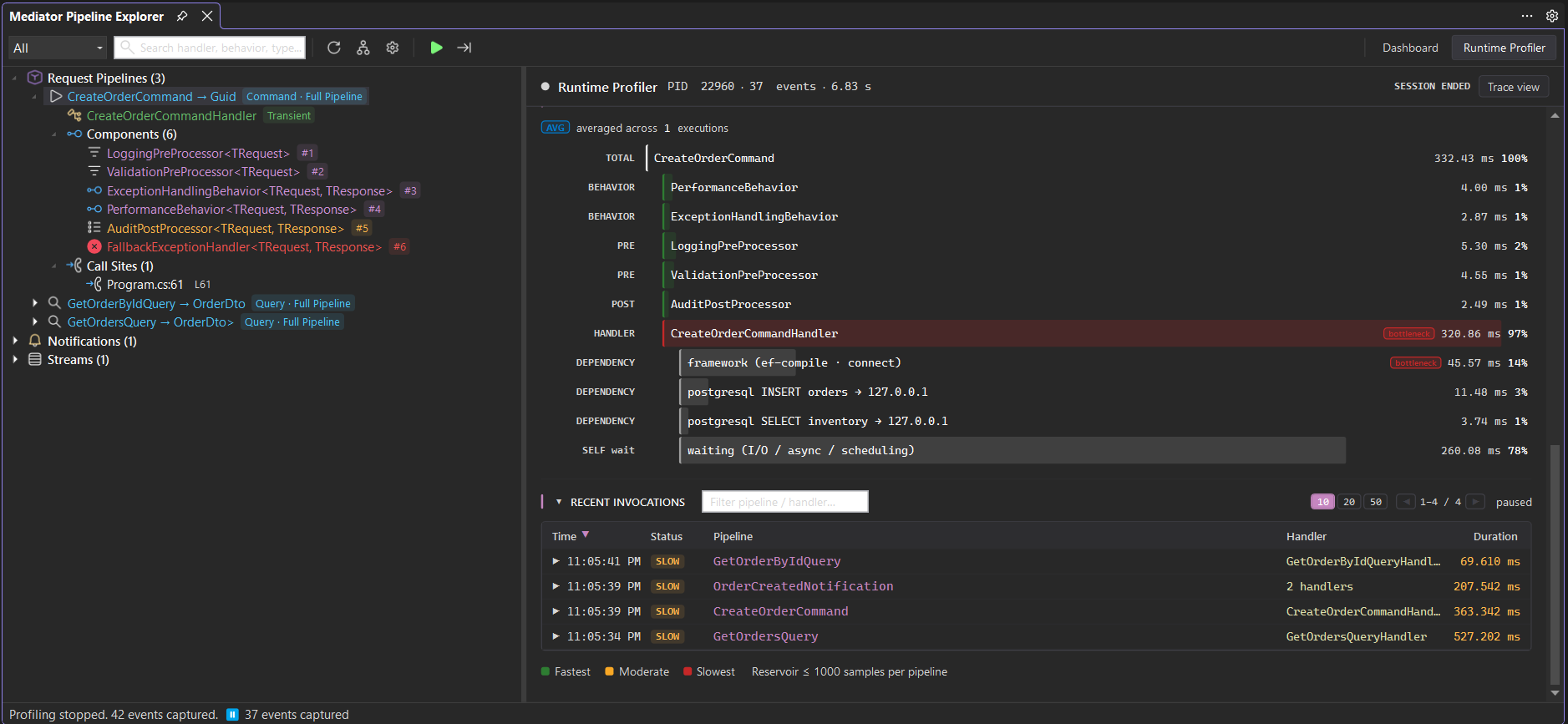Collapse the CreateOrderCommand pipeline node
The width and height of the screenshot is (1568, 724).
click(34, 97)
